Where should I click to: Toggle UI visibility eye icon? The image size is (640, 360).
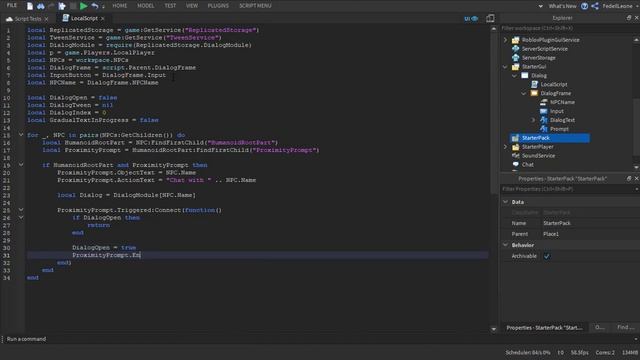pos(471,18)
